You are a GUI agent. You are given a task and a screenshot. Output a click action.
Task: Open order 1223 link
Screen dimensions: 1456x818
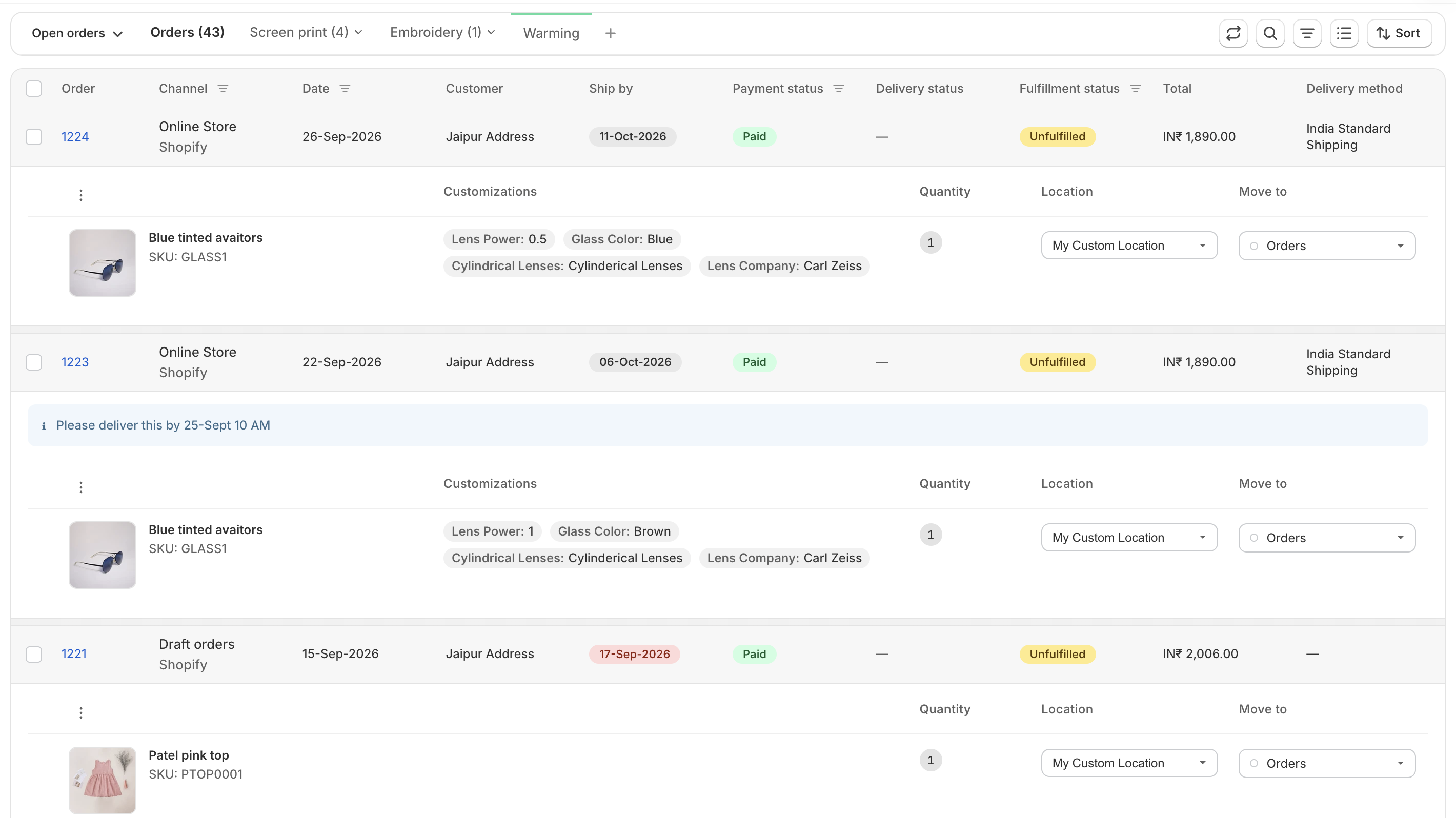click(x=75, y=362)
